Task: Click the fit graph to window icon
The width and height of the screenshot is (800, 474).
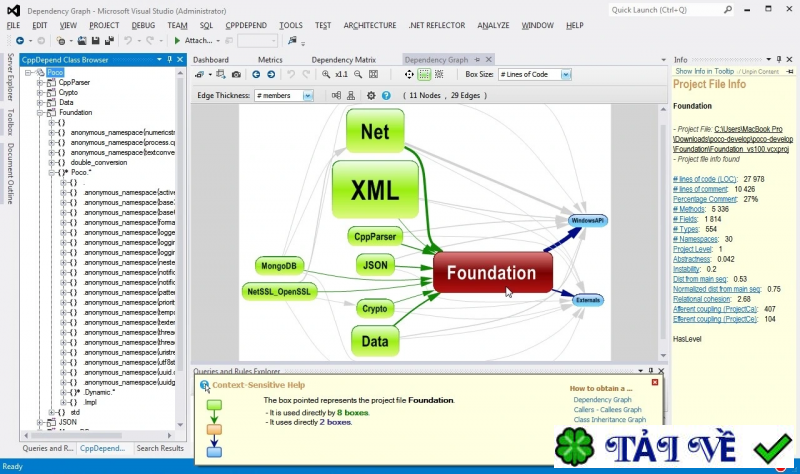Action: [x=373, y=74]
